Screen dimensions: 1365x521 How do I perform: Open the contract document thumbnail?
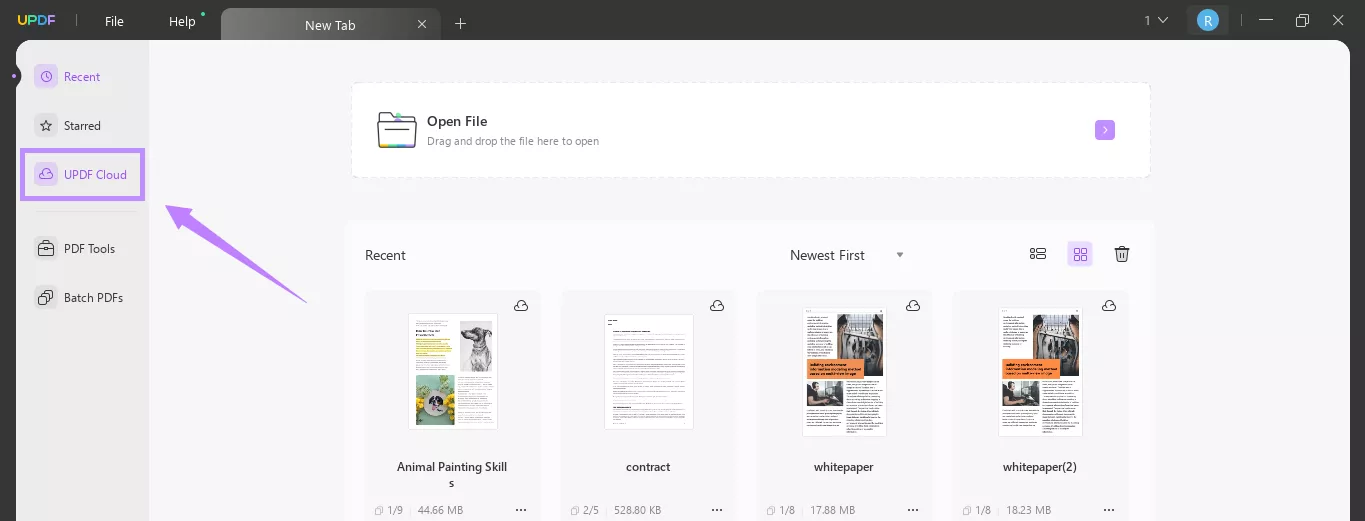[649, 371]
